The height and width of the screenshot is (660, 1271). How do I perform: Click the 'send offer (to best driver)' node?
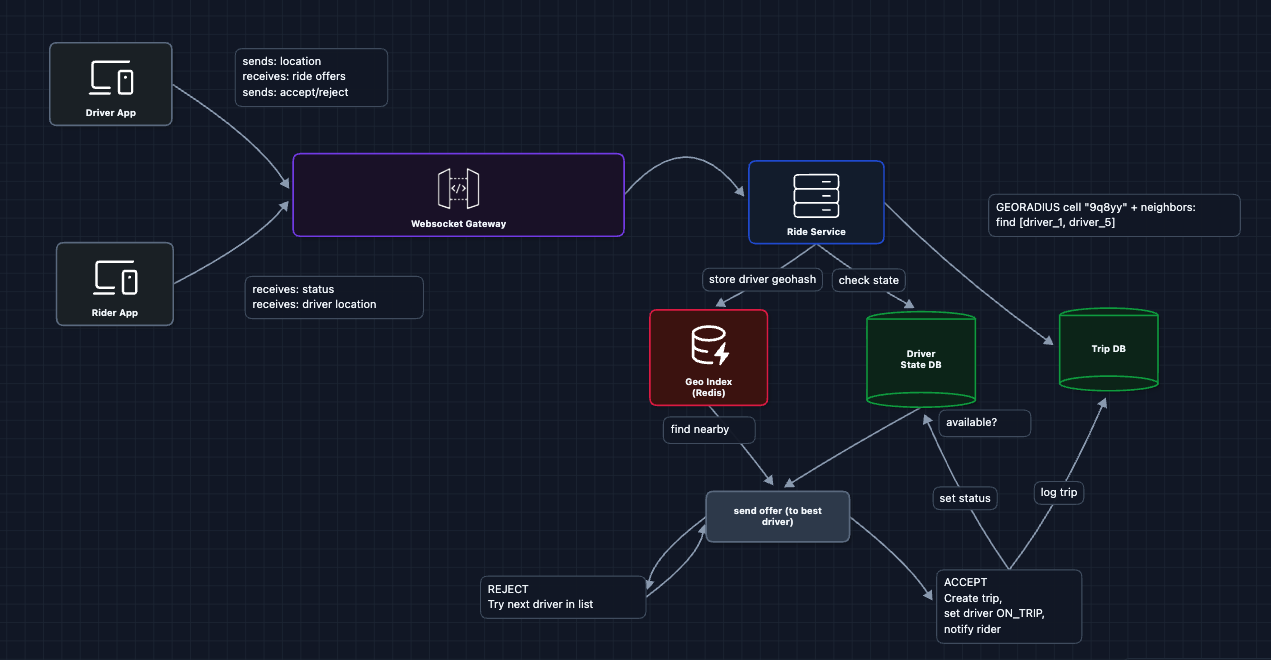pyautogui.click(x=777, y=516)
